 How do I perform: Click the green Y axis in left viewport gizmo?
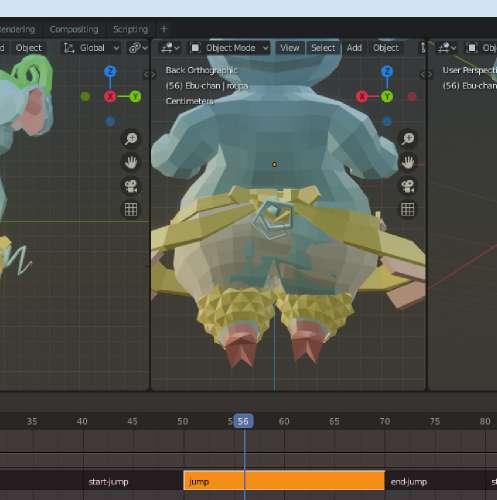[135, 97]
